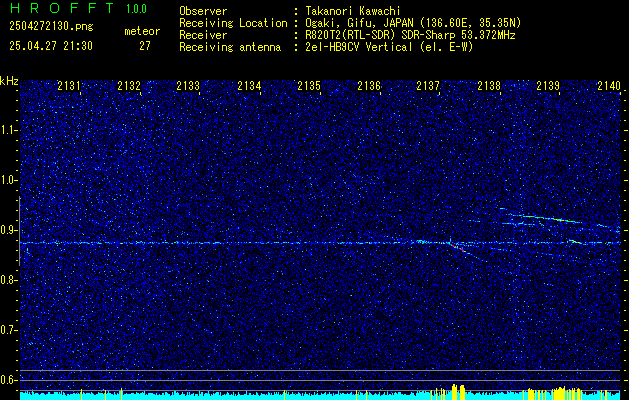The image size is (629, 400).
Task: Click the meteor label
Action: (x=142, y=31)
